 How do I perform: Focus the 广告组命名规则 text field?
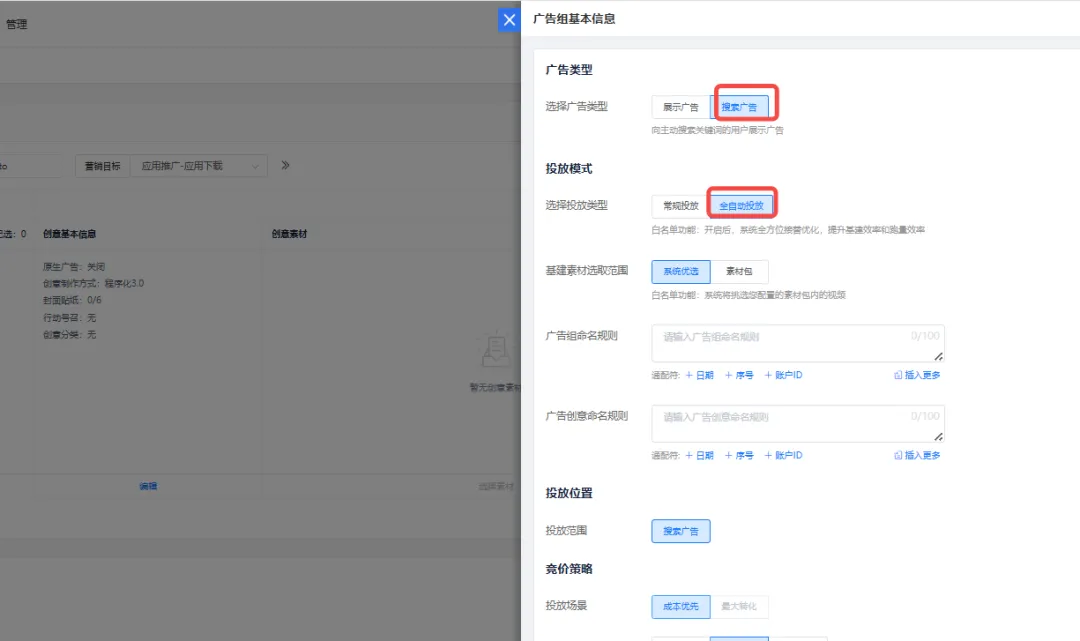[798, 343]
